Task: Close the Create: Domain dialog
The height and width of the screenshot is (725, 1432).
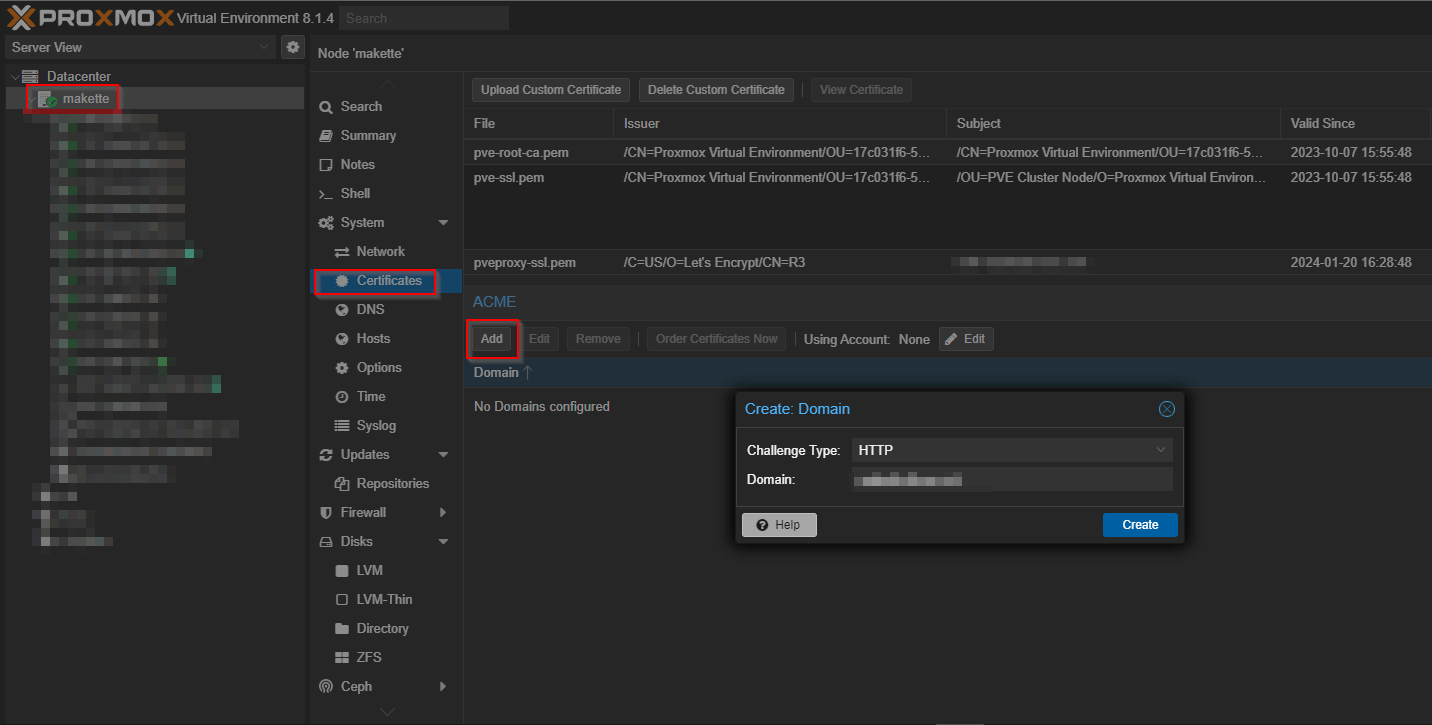Action: click(x=1166, y=409)
